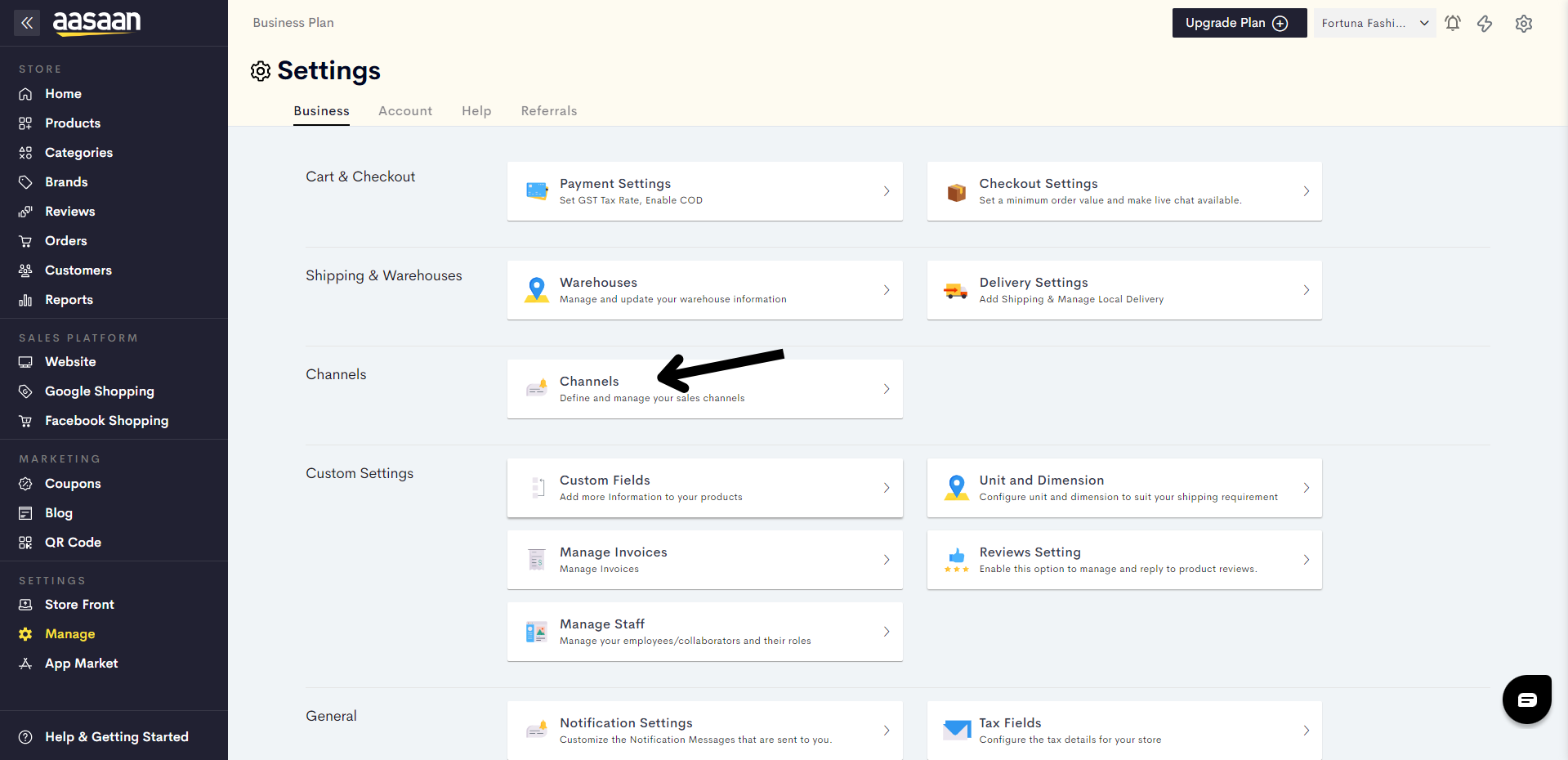Switch to the Account tab
Viewport: 1568px width, 760px height.
(x=405, y=111)
